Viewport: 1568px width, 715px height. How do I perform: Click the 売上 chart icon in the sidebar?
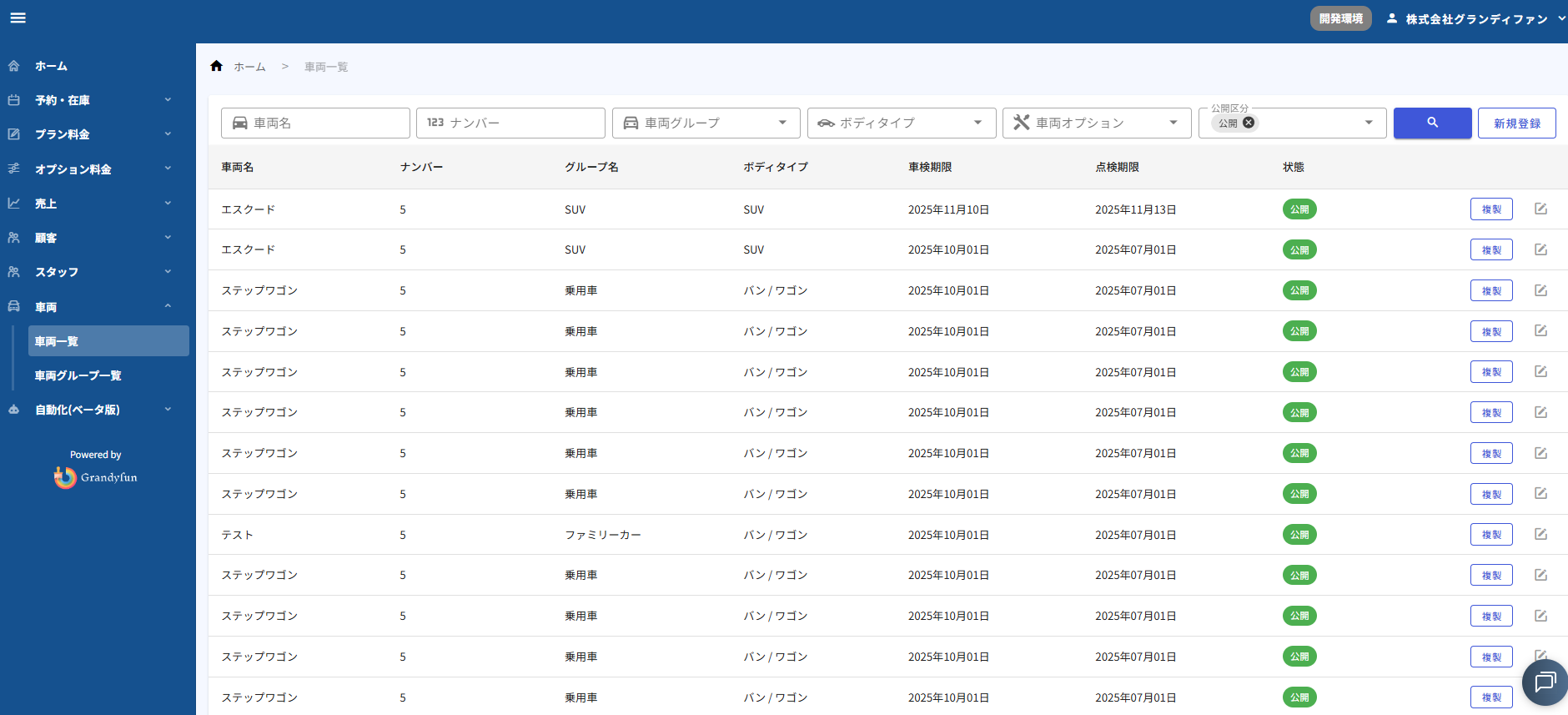coord(14,203)
